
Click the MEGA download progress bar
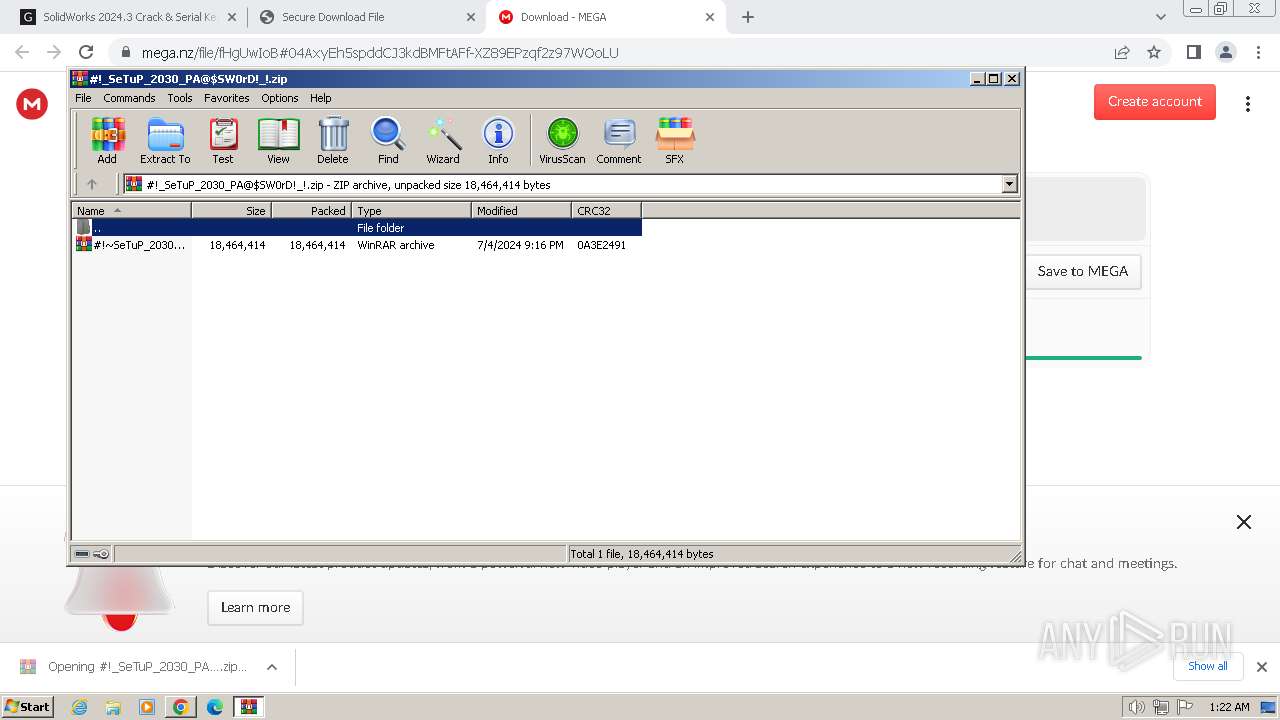(x=1083, y=357)
